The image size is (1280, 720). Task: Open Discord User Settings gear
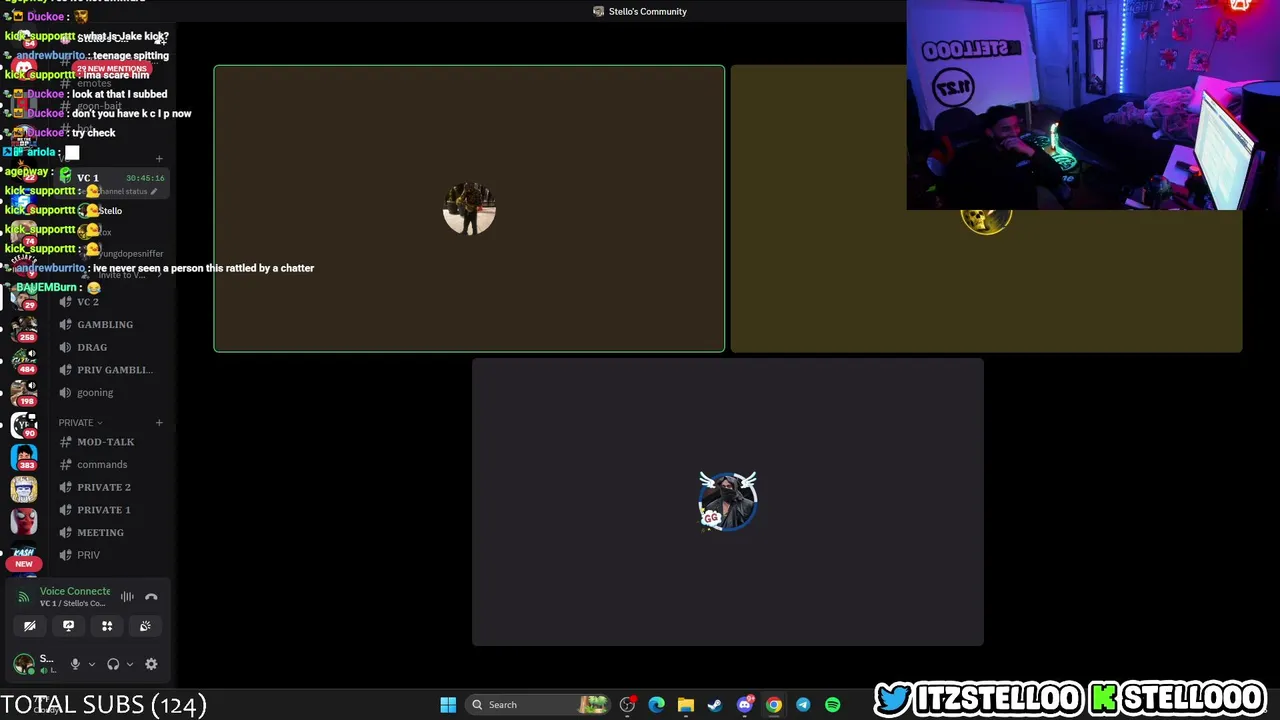[x=151, y=664]
